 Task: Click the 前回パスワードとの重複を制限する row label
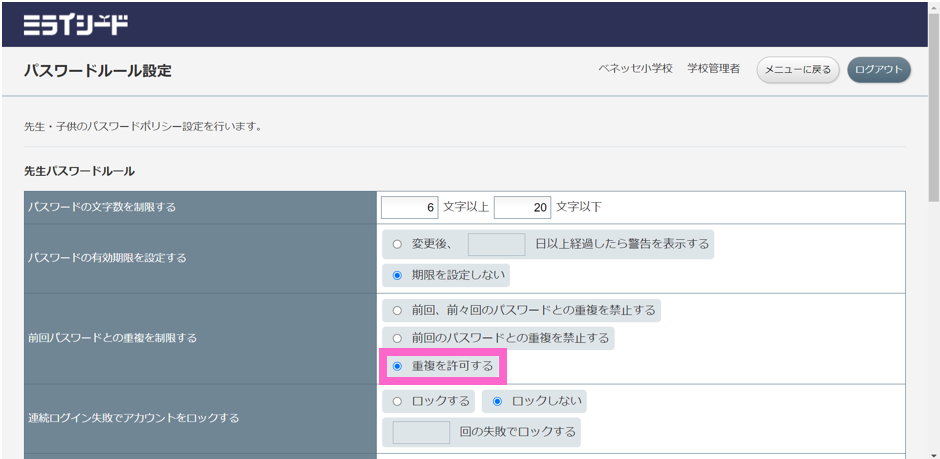pyautogui.click(x=112, y=338)
